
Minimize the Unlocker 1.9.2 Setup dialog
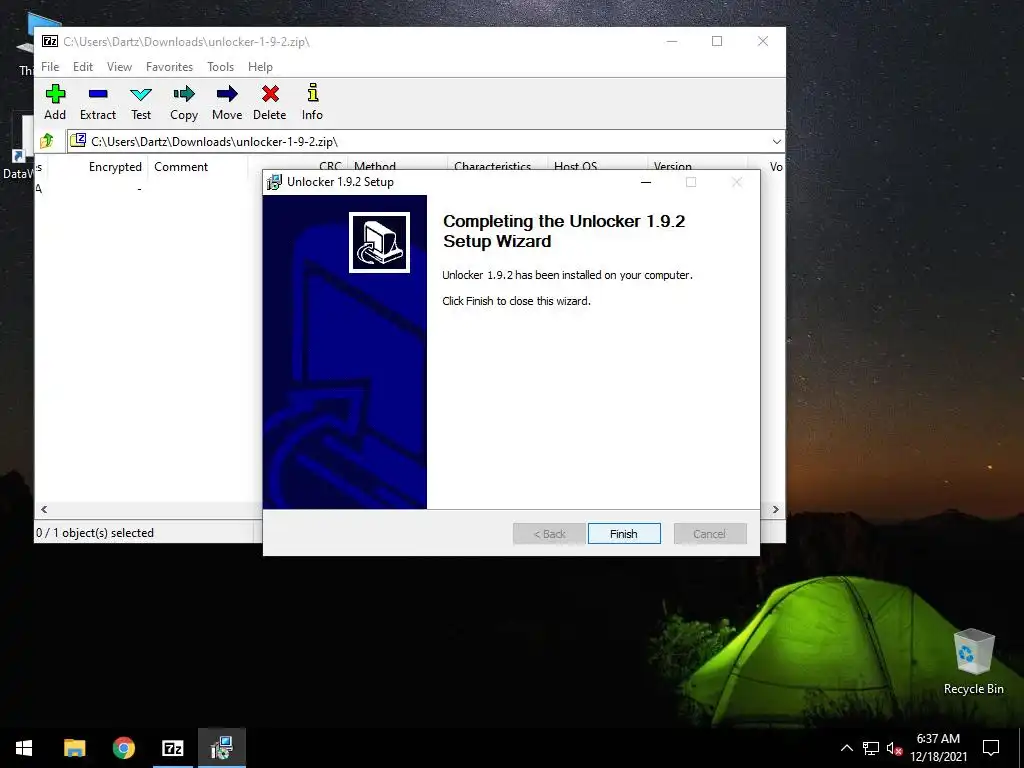tap(646, 182)
